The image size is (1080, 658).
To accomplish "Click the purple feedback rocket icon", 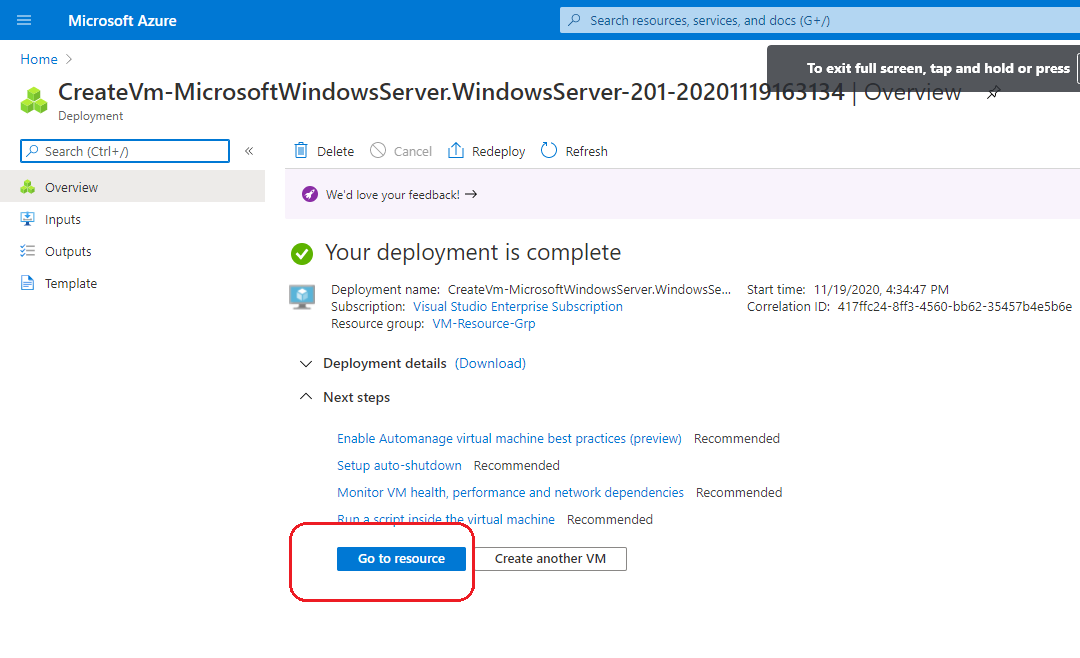I will pyautogui.click(x=310, y=194).
